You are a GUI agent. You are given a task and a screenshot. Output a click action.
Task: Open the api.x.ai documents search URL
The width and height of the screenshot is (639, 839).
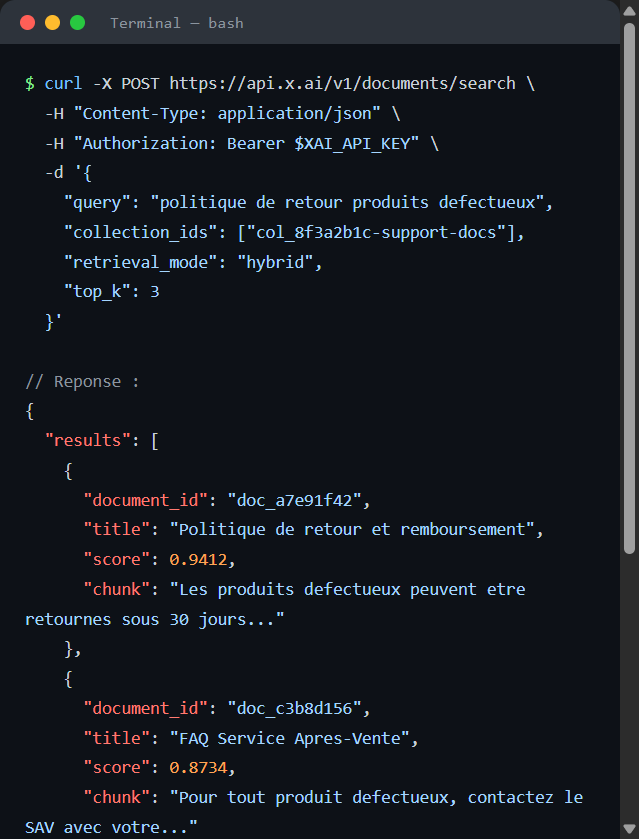343,83
